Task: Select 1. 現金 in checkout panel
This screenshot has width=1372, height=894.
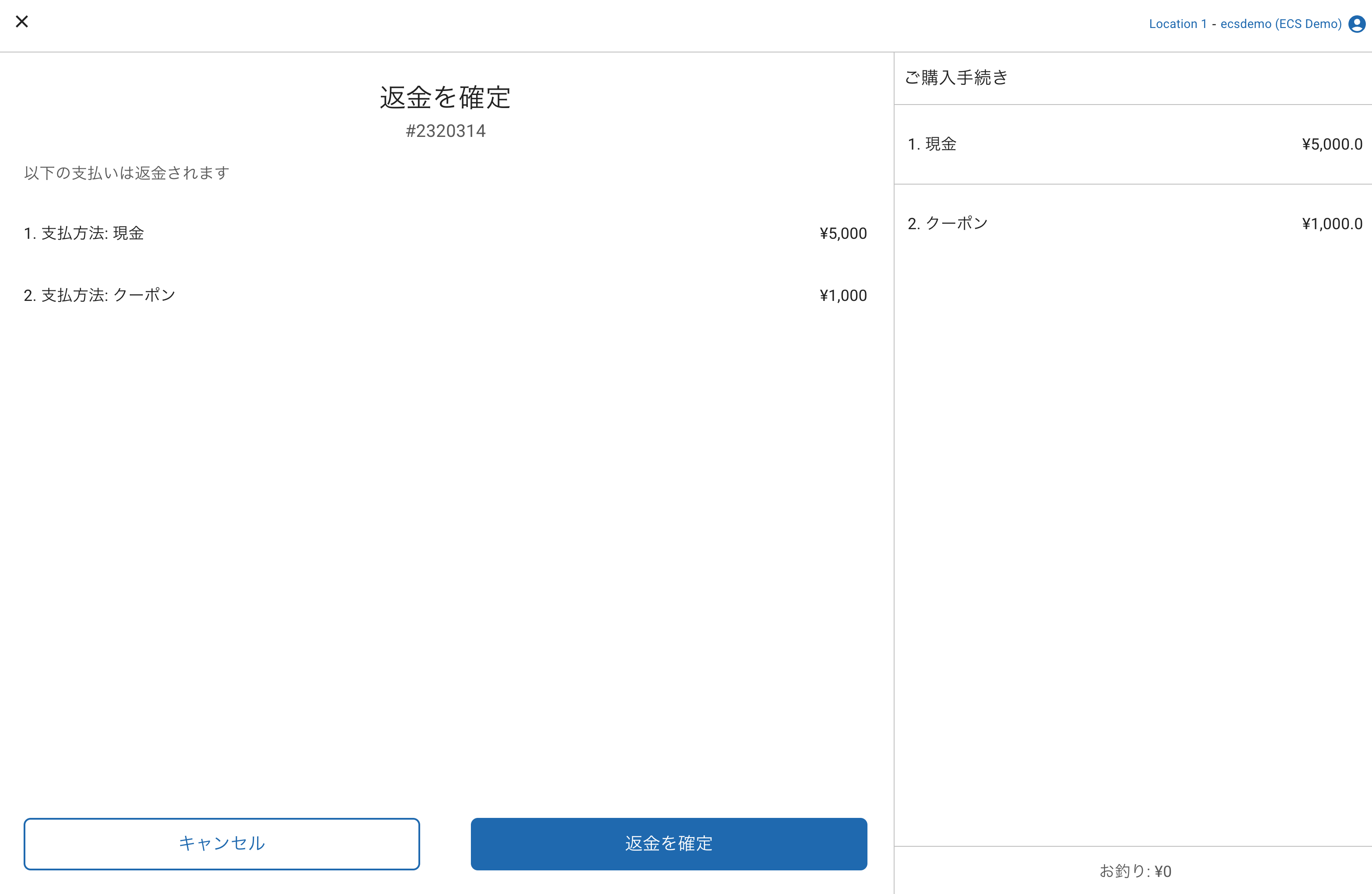Action: pos(932,144)
